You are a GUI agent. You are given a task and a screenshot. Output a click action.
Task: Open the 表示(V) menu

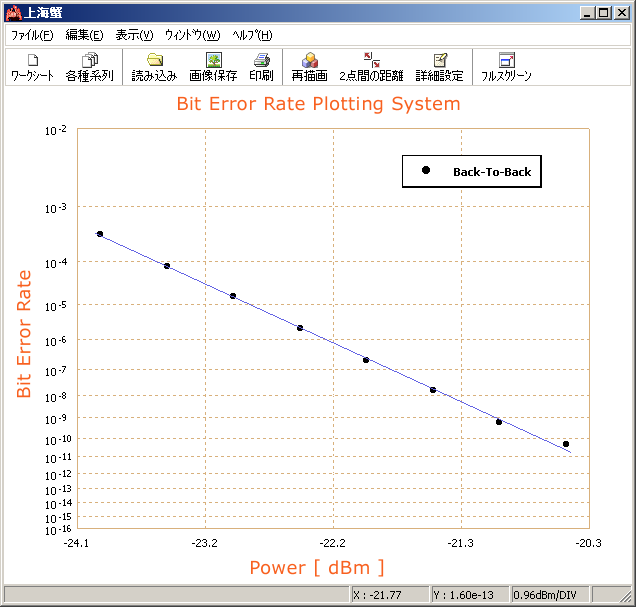[x=134, y=35]
